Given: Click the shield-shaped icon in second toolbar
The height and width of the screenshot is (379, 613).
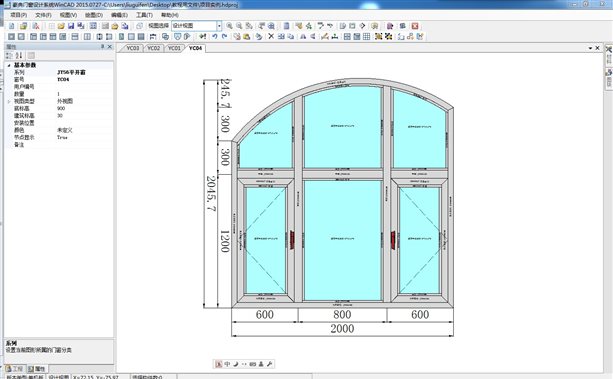Looking at the screenshot, I should pyautogui.click(x=177, y=36).
